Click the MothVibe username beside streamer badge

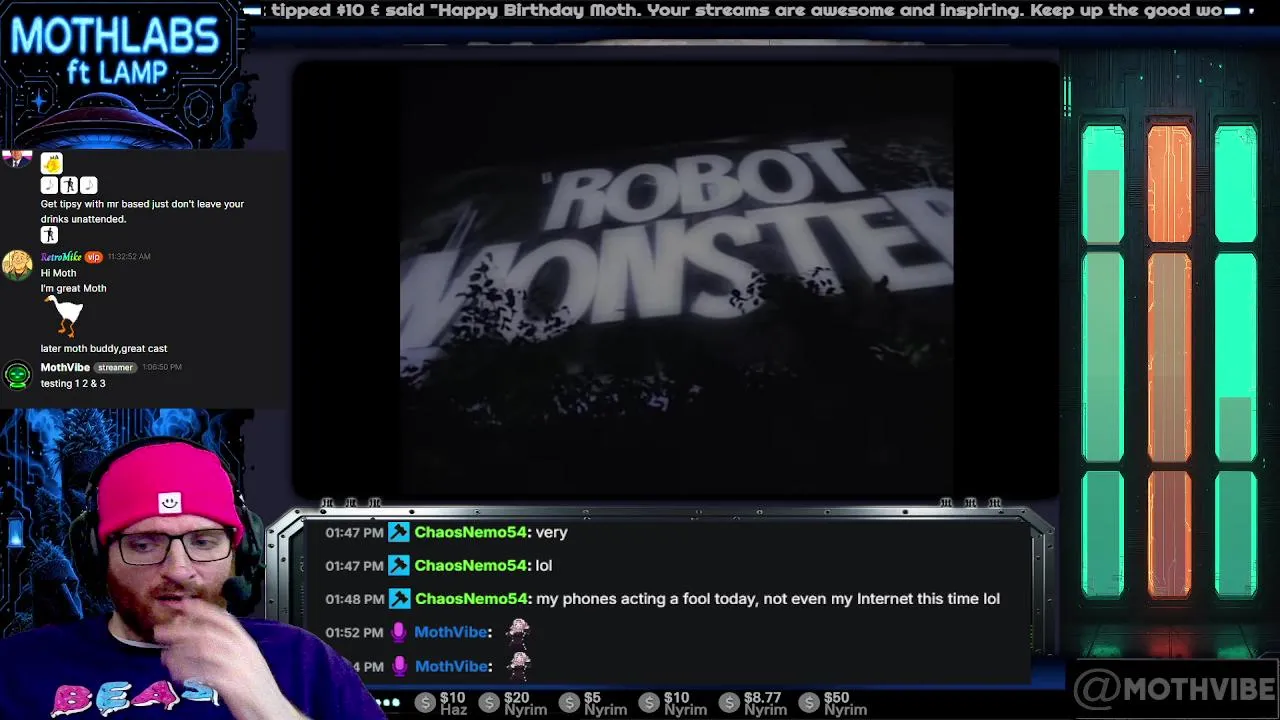coord(65,367)
